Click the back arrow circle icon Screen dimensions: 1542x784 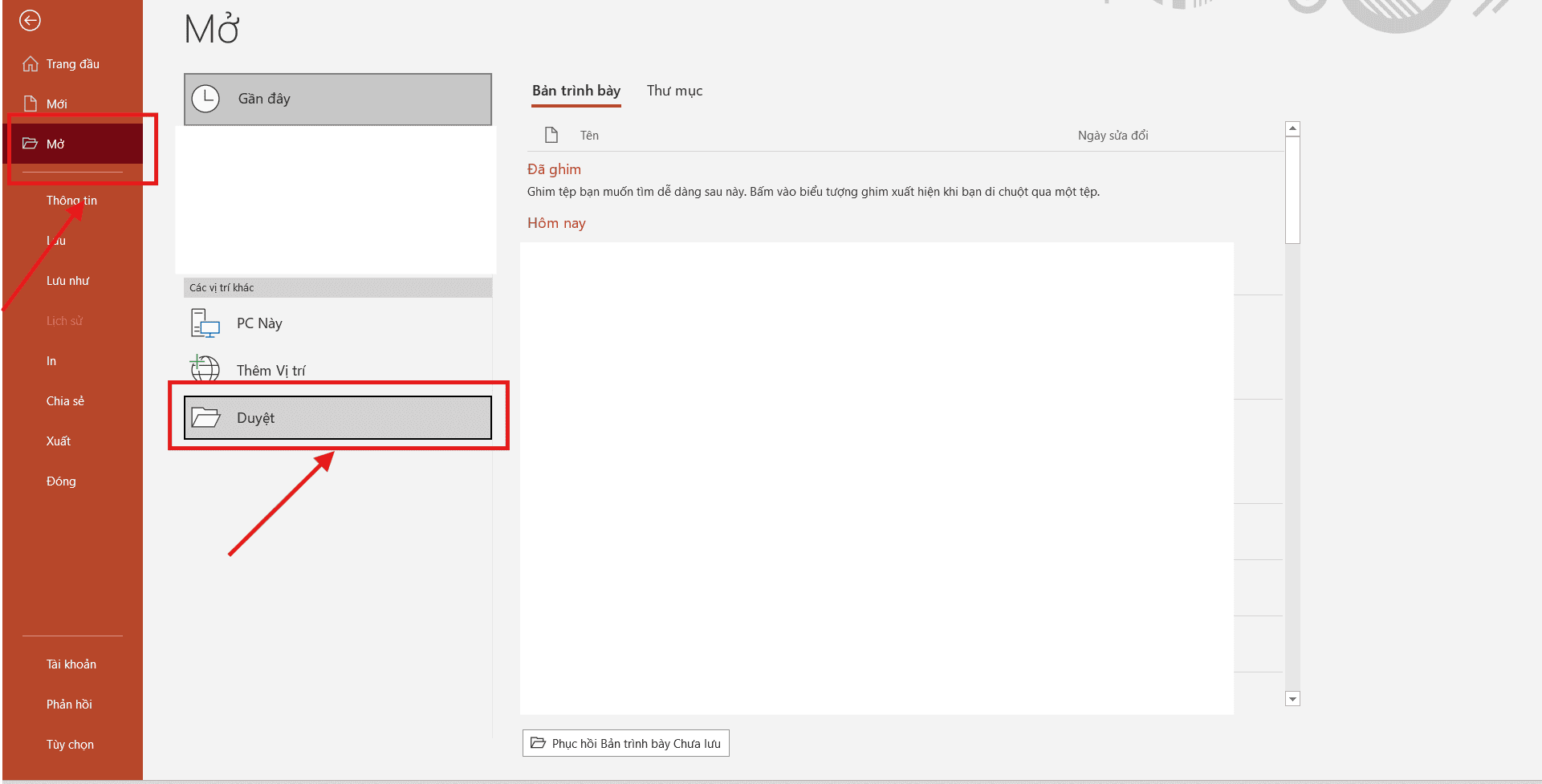(30, 21)
